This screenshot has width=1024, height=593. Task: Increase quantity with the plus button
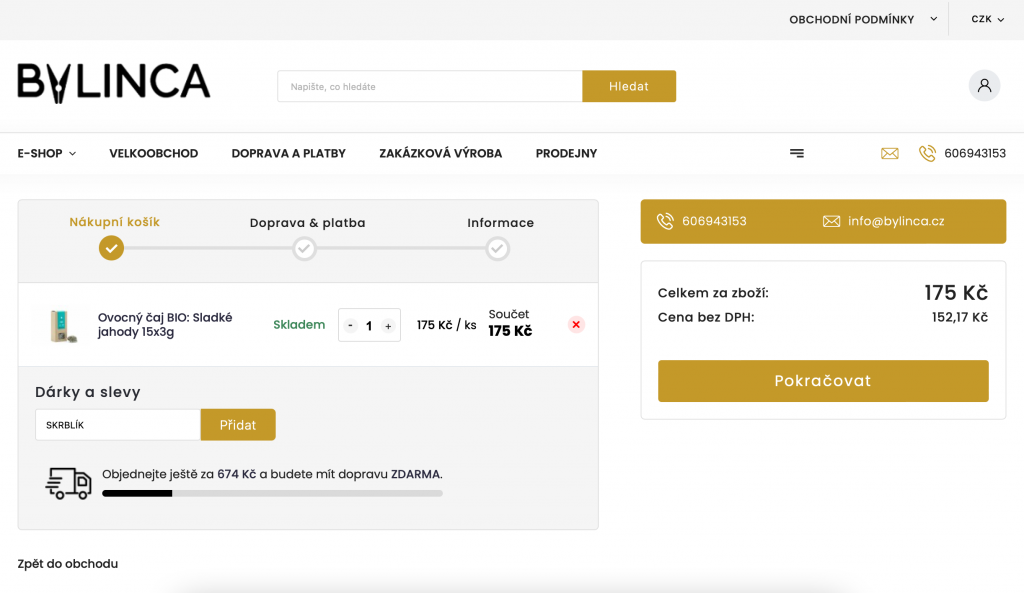pyautogui.click(x=388, y=325)
